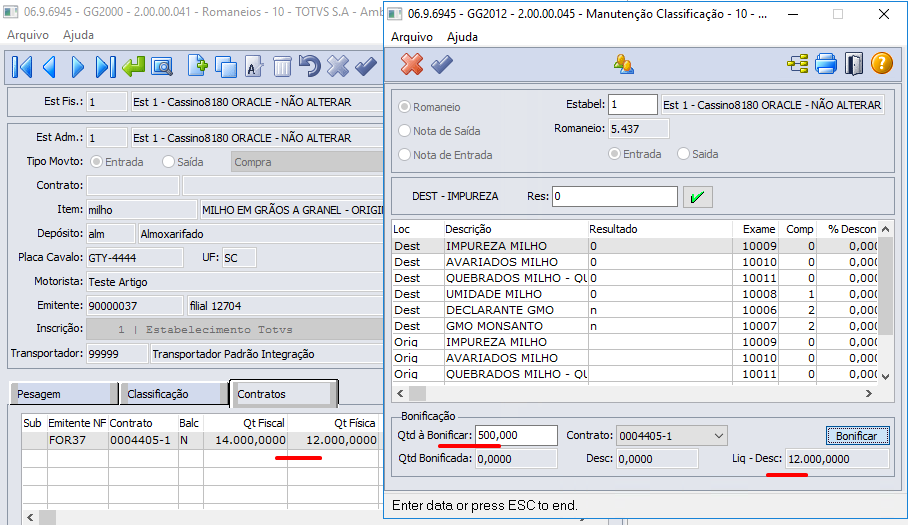Screen dimensions: 908x525
Task: Click the Motorista field Teste Artigo
Action: click(235, 282)
